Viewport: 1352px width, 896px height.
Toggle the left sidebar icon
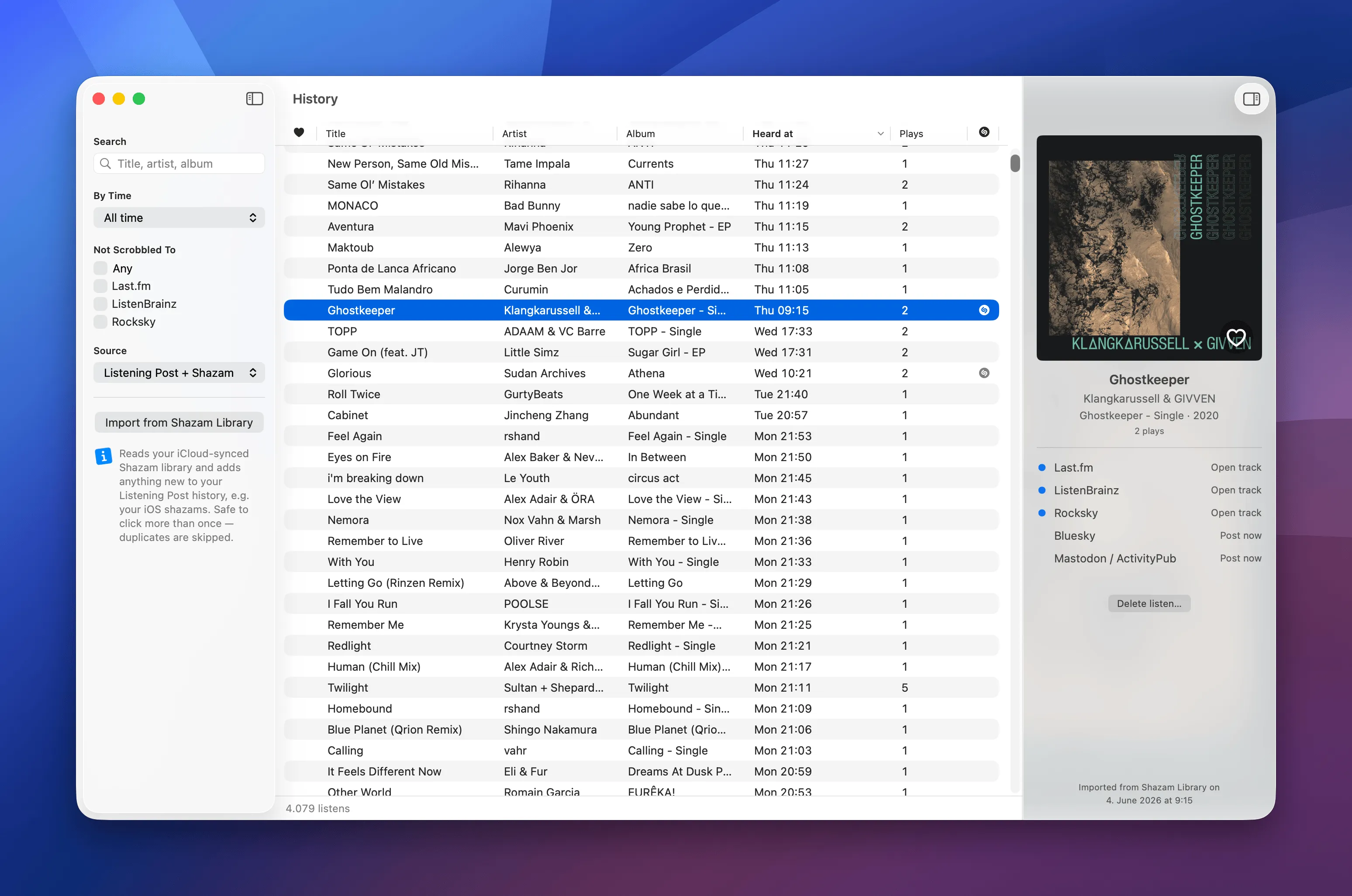[x=254, y=99]
